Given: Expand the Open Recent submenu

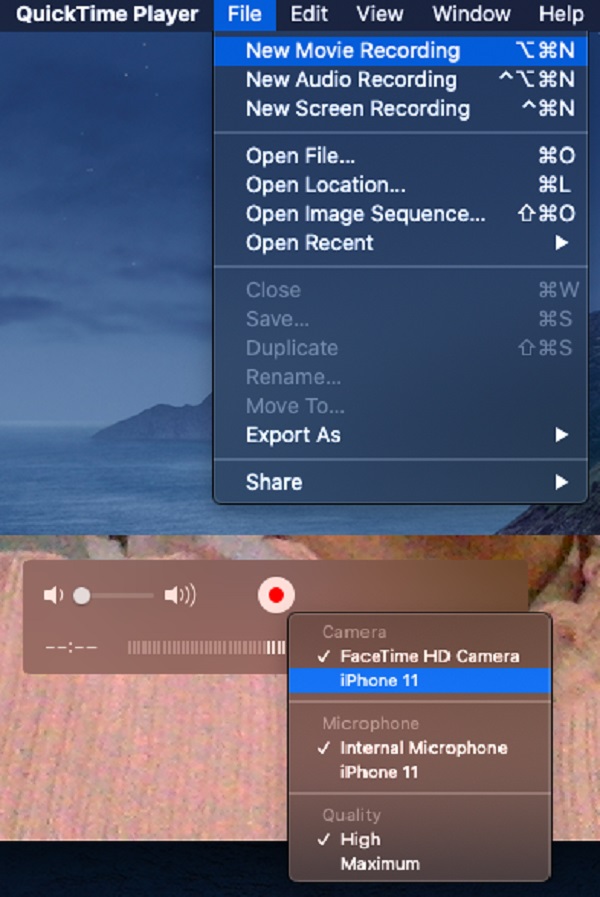Looking at the screenshot, I should pyautogui.click(x=400, y=243).
